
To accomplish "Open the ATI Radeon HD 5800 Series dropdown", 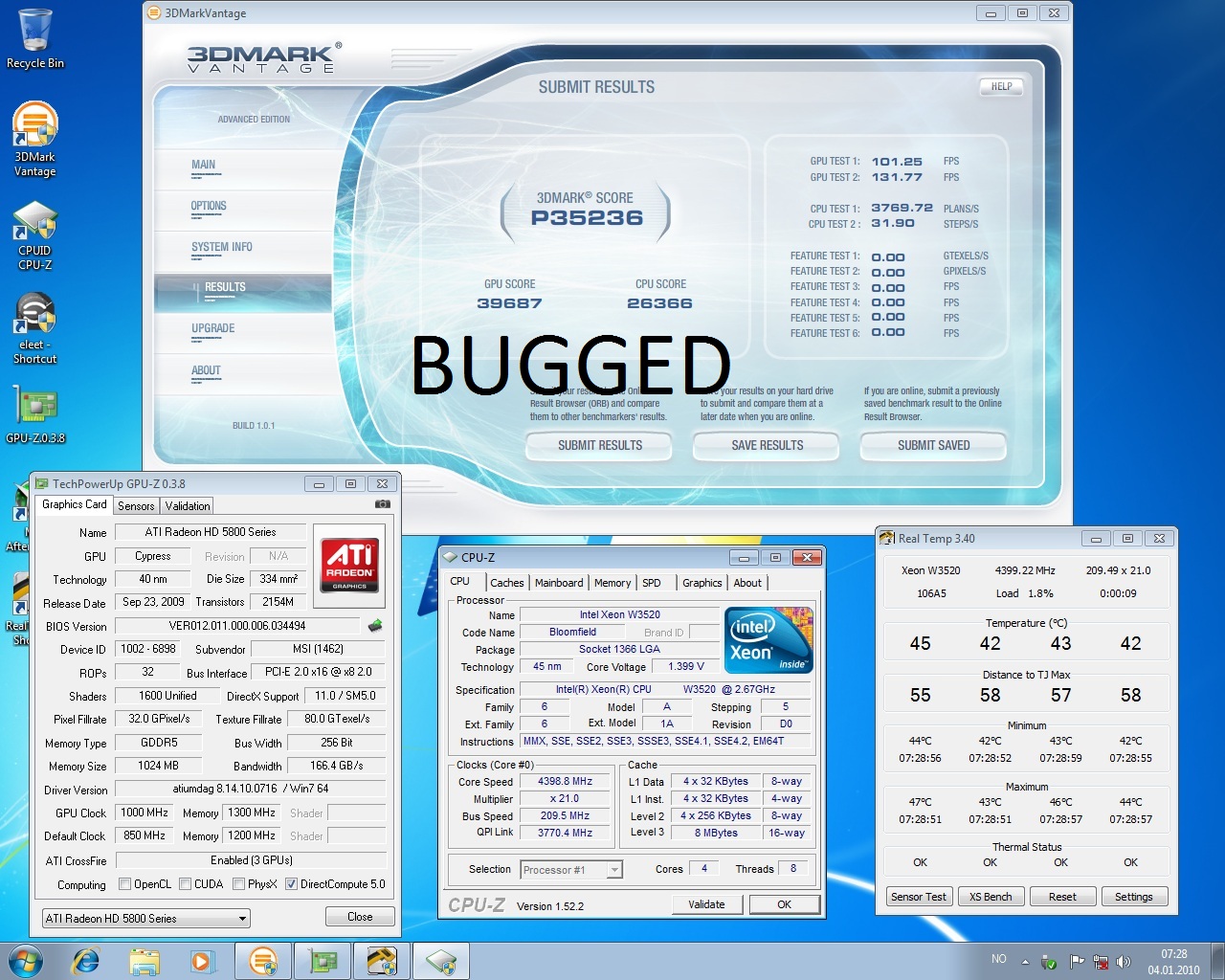I will (145, 919).
